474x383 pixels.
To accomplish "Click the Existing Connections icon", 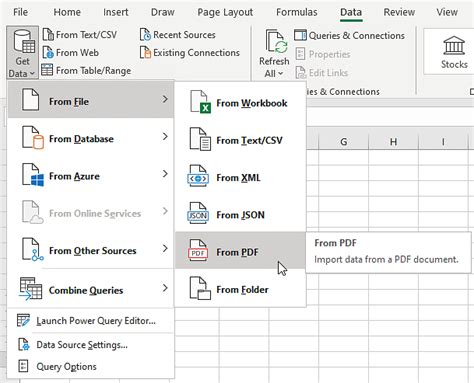I will tap(145, 53).
